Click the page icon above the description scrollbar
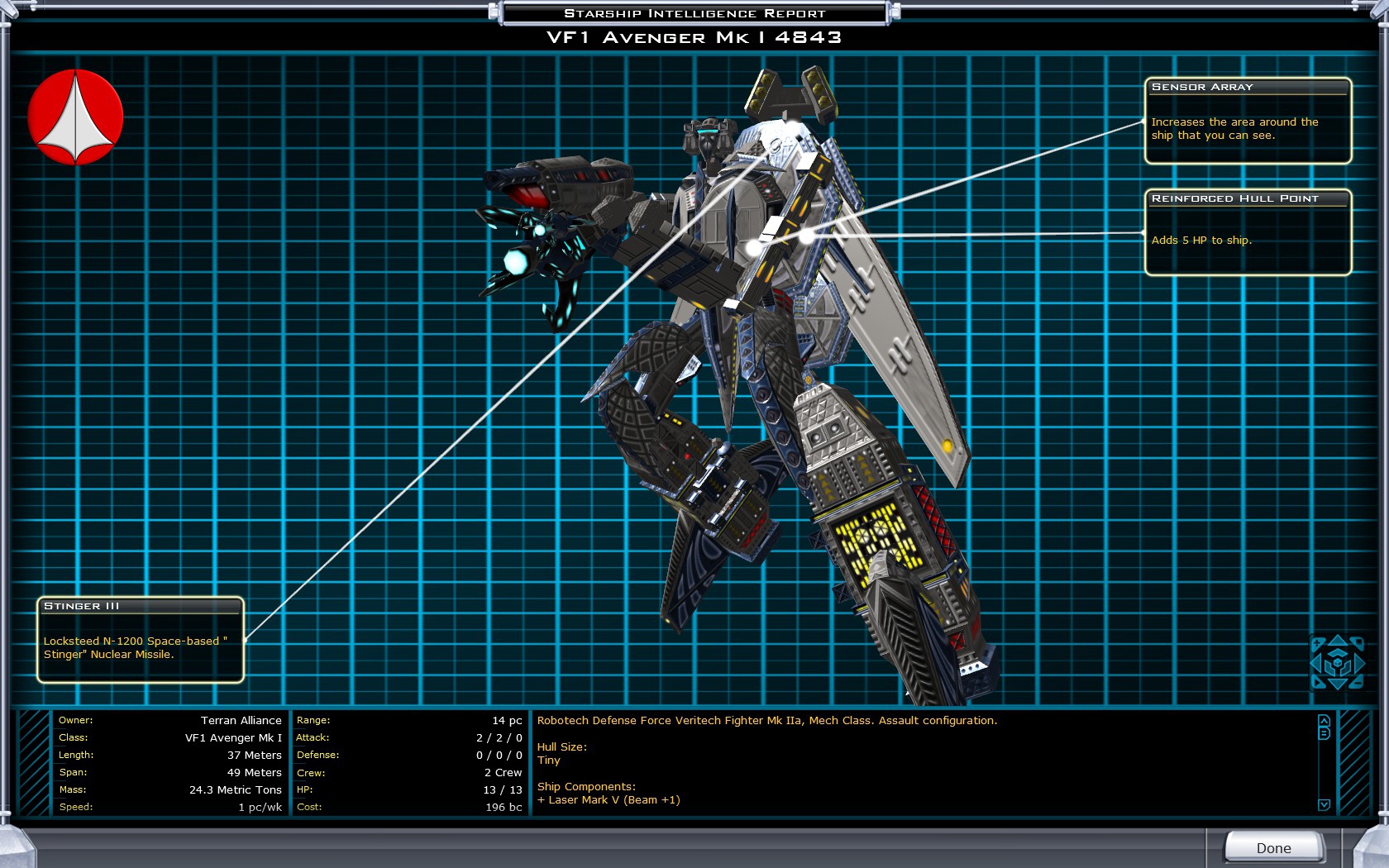Screen dimensions: 1389x868 click(x=1325, y=732)
